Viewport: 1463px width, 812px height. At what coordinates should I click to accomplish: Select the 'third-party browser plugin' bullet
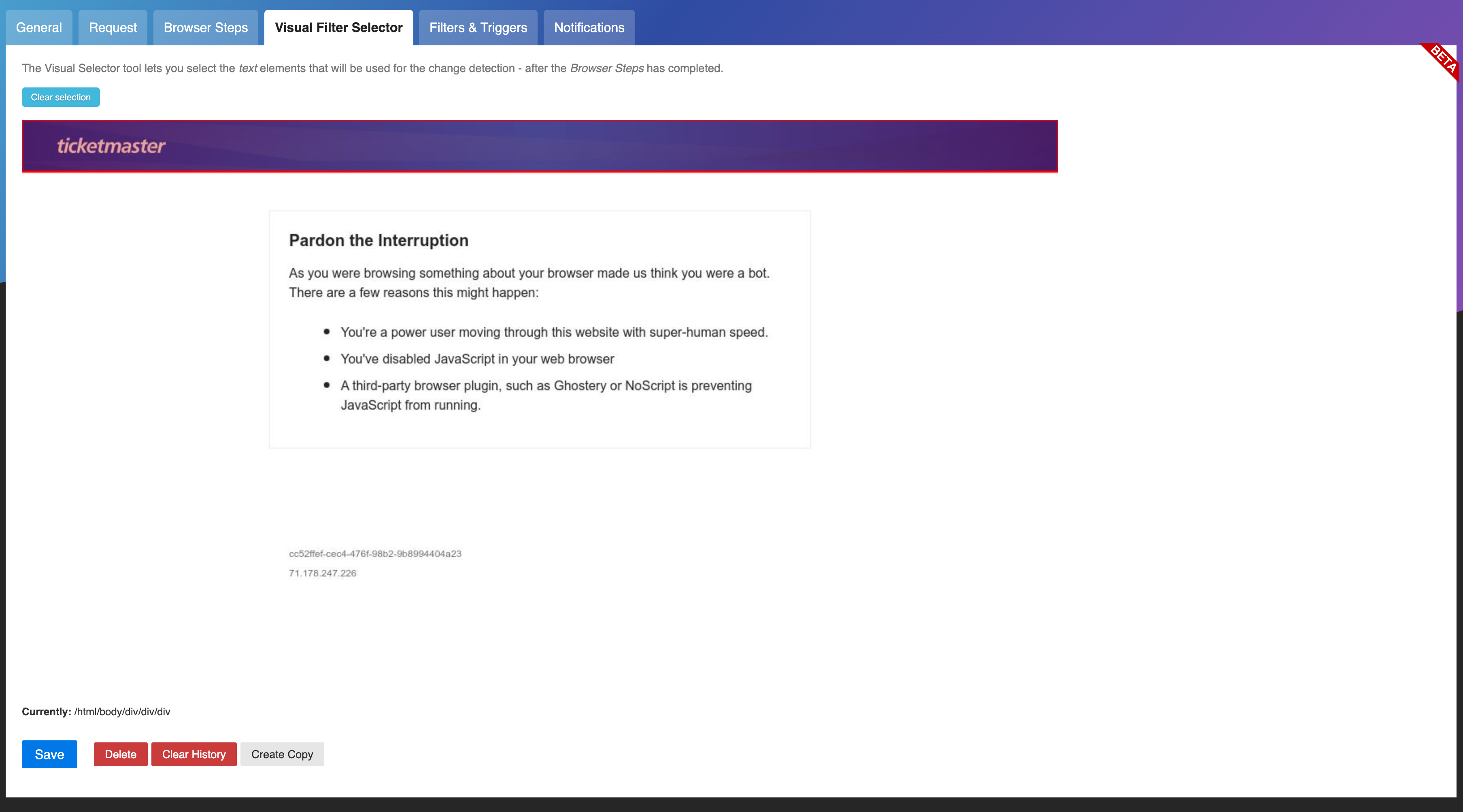546,395
